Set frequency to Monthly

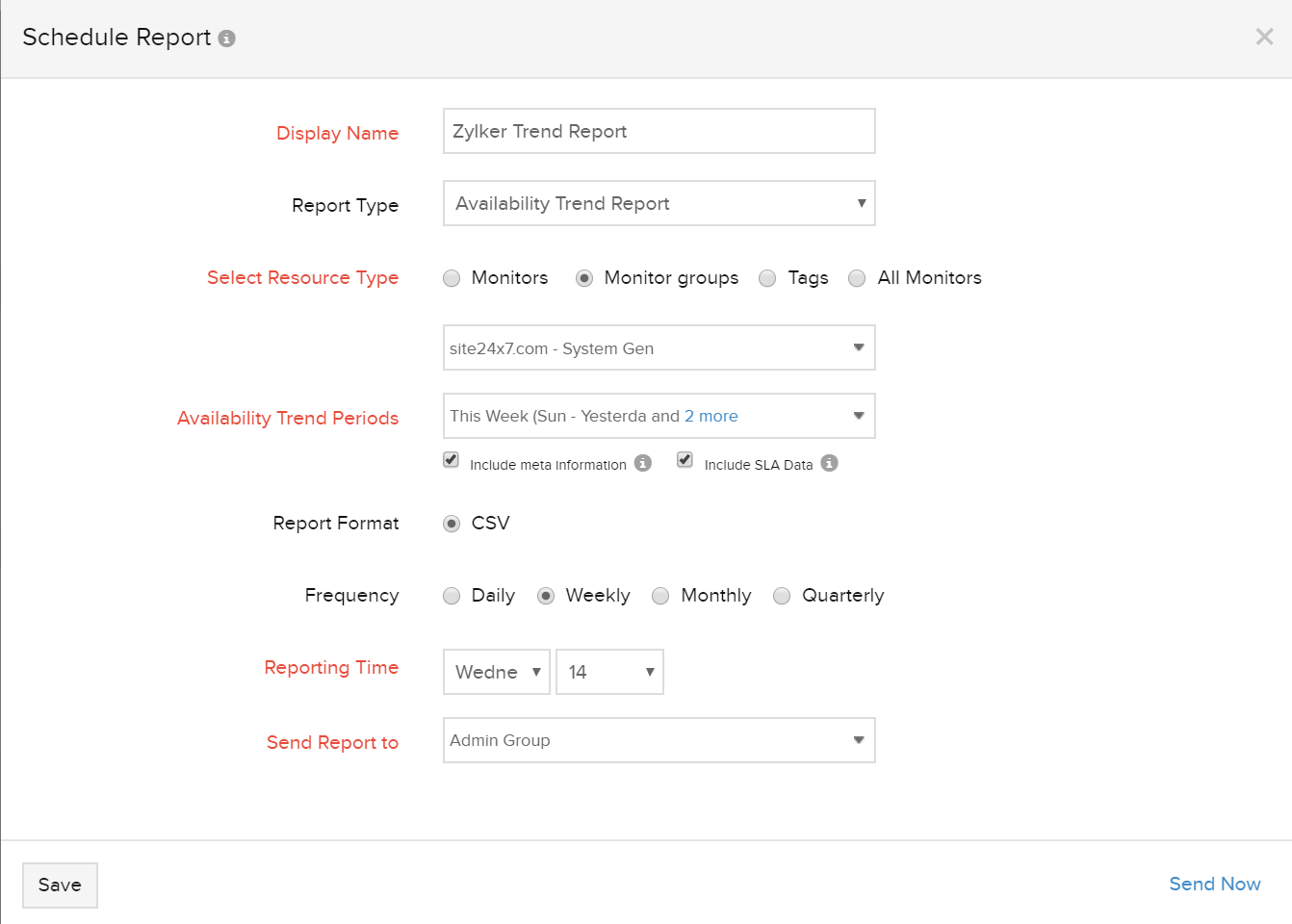660,596
